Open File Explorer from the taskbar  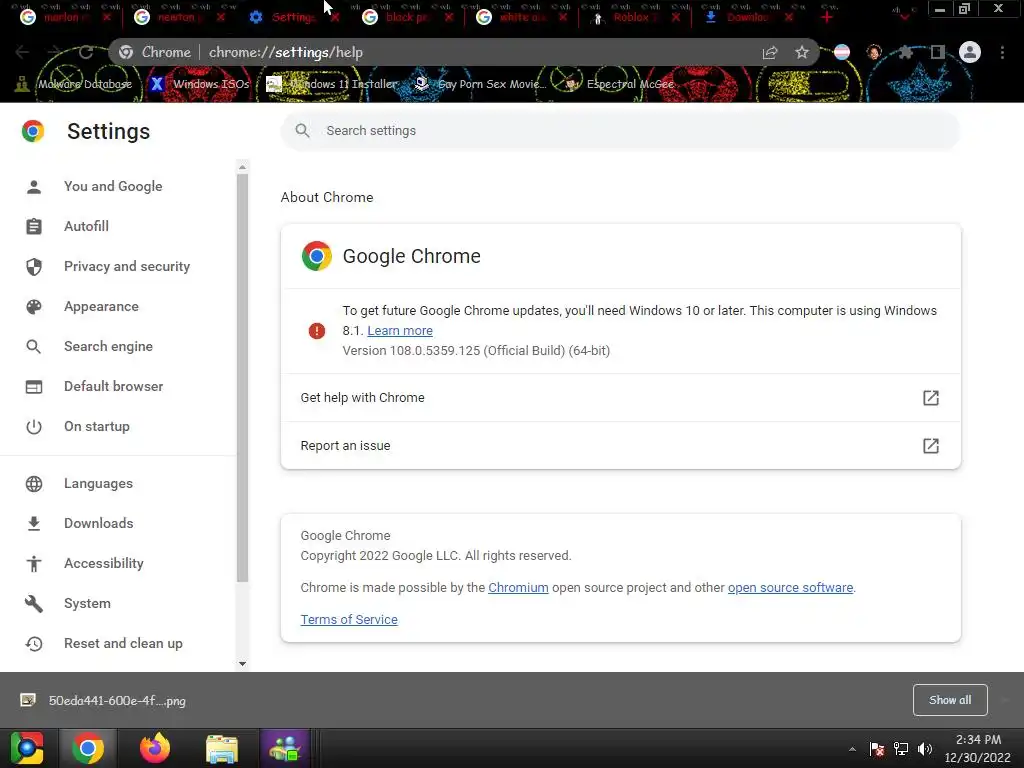click(x=222, y=748)
